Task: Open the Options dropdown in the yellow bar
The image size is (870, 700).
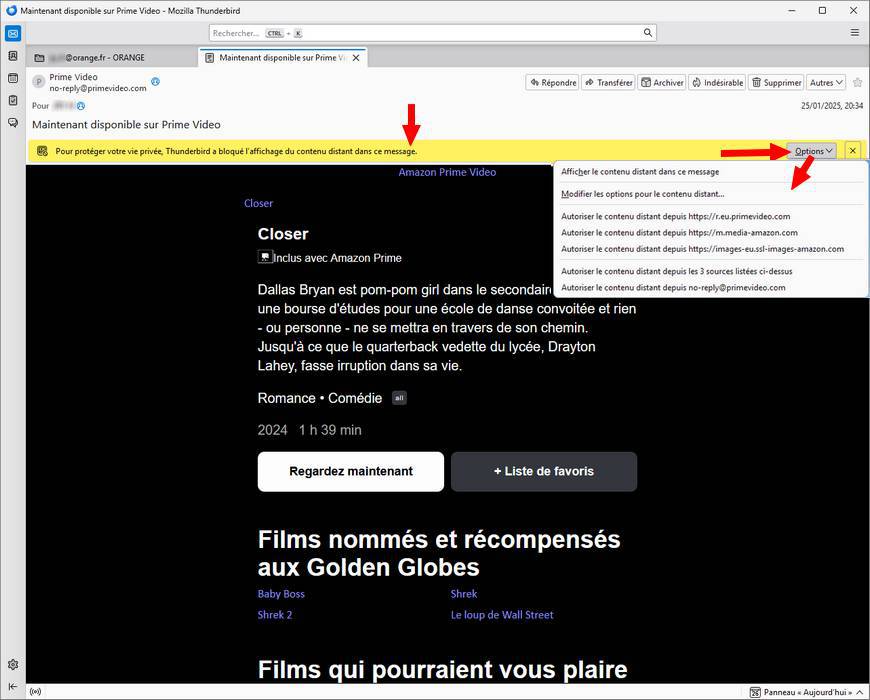Action: 813,151
